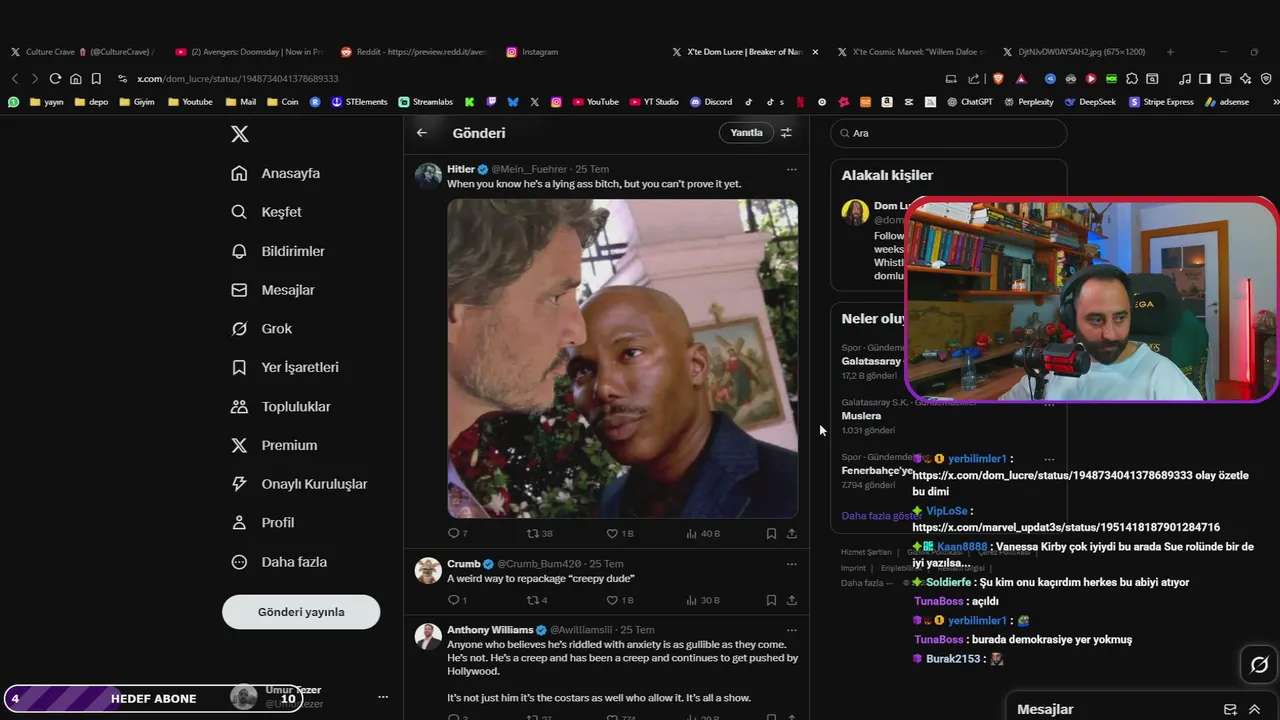The height and width of the screenshot is (720, 1280).
Task: Click Daha fazla göster trends link
Action: (882, 516)
